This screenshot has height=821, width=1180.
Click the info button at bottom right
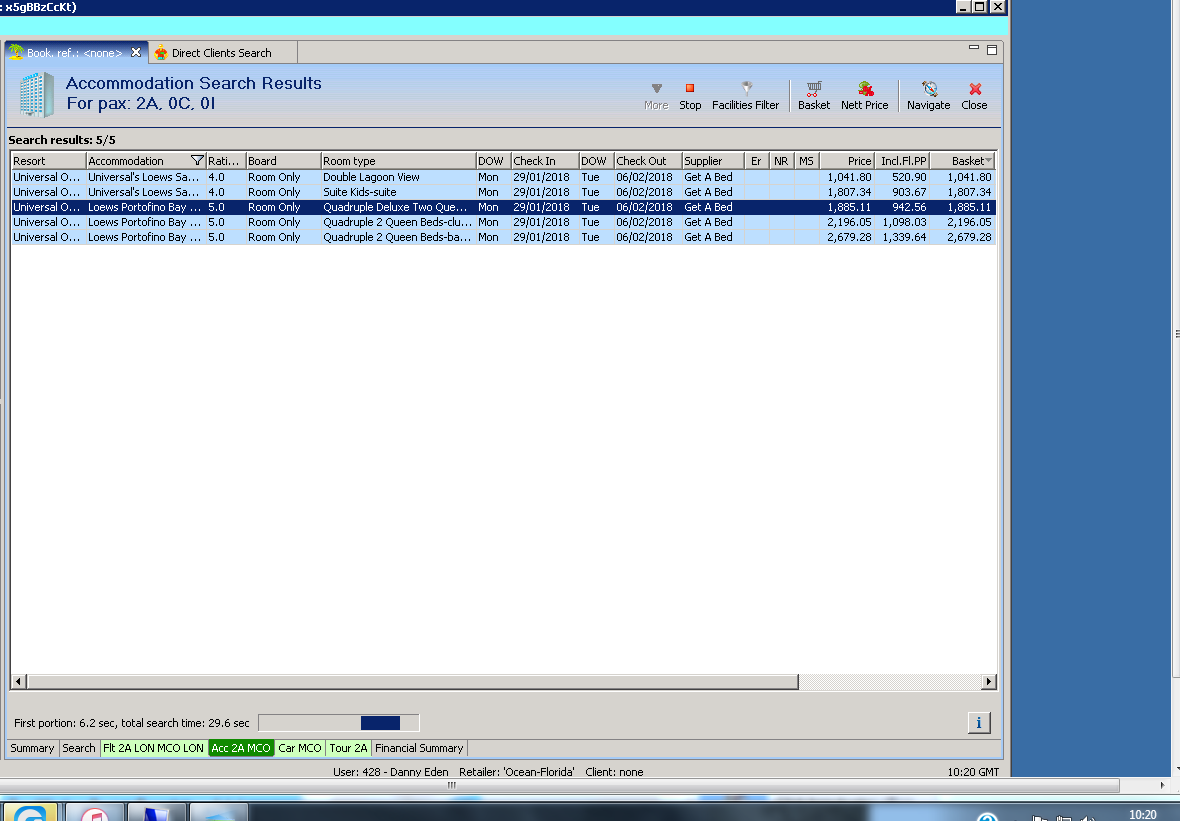click(x=978, y=722)
